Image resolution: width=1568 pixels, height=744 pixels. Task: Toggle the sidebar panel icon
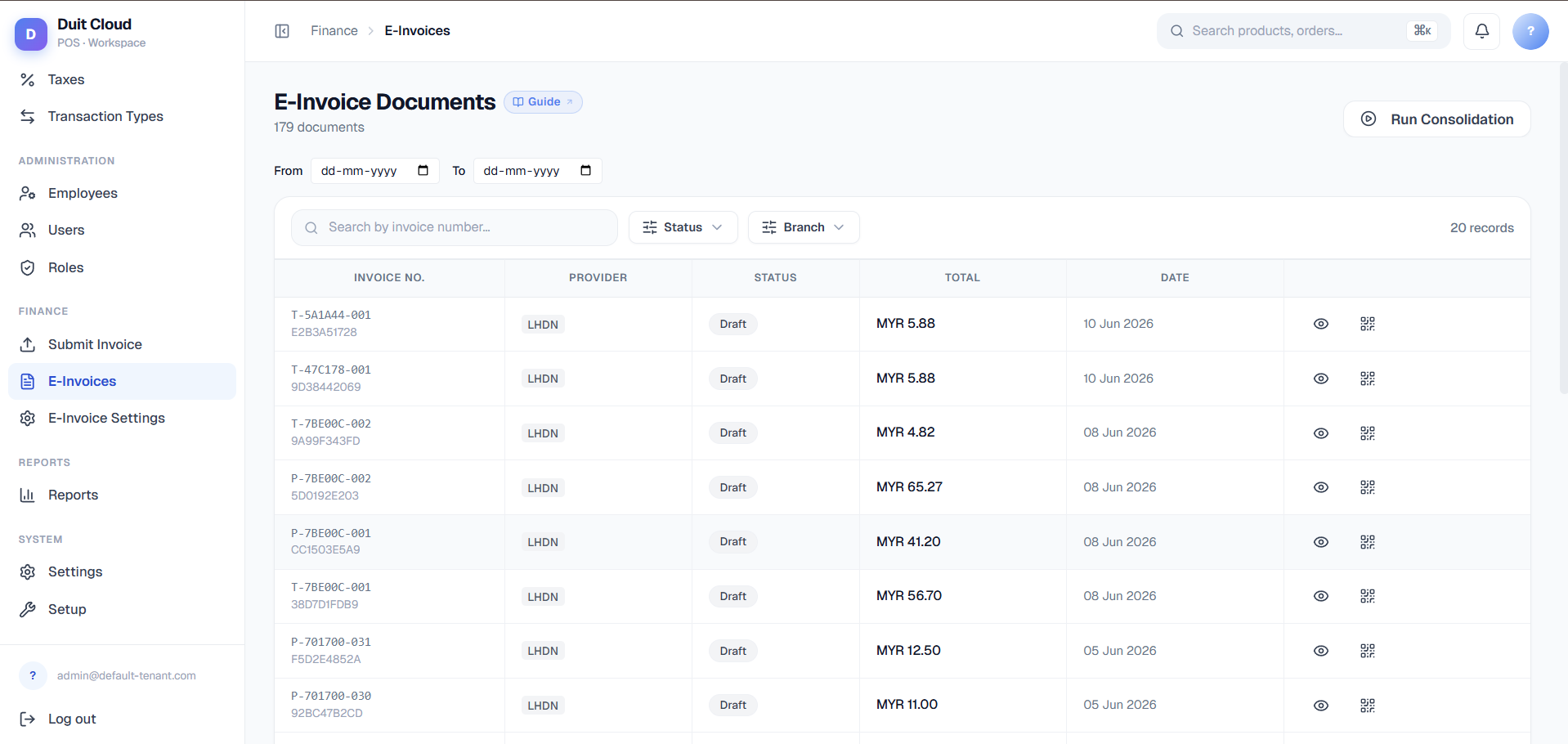tap(282, 31)
